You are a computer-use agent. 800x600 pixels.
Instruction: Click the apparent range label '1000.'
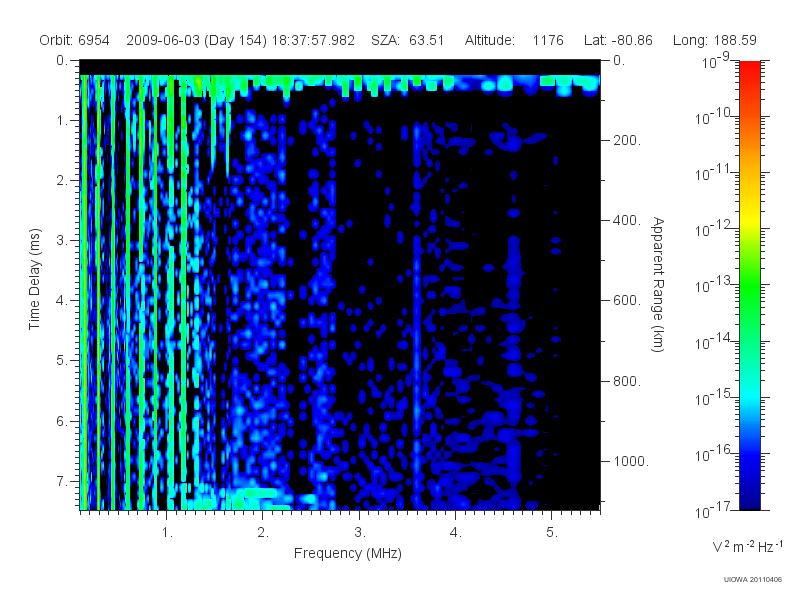(x=631, y=461)
